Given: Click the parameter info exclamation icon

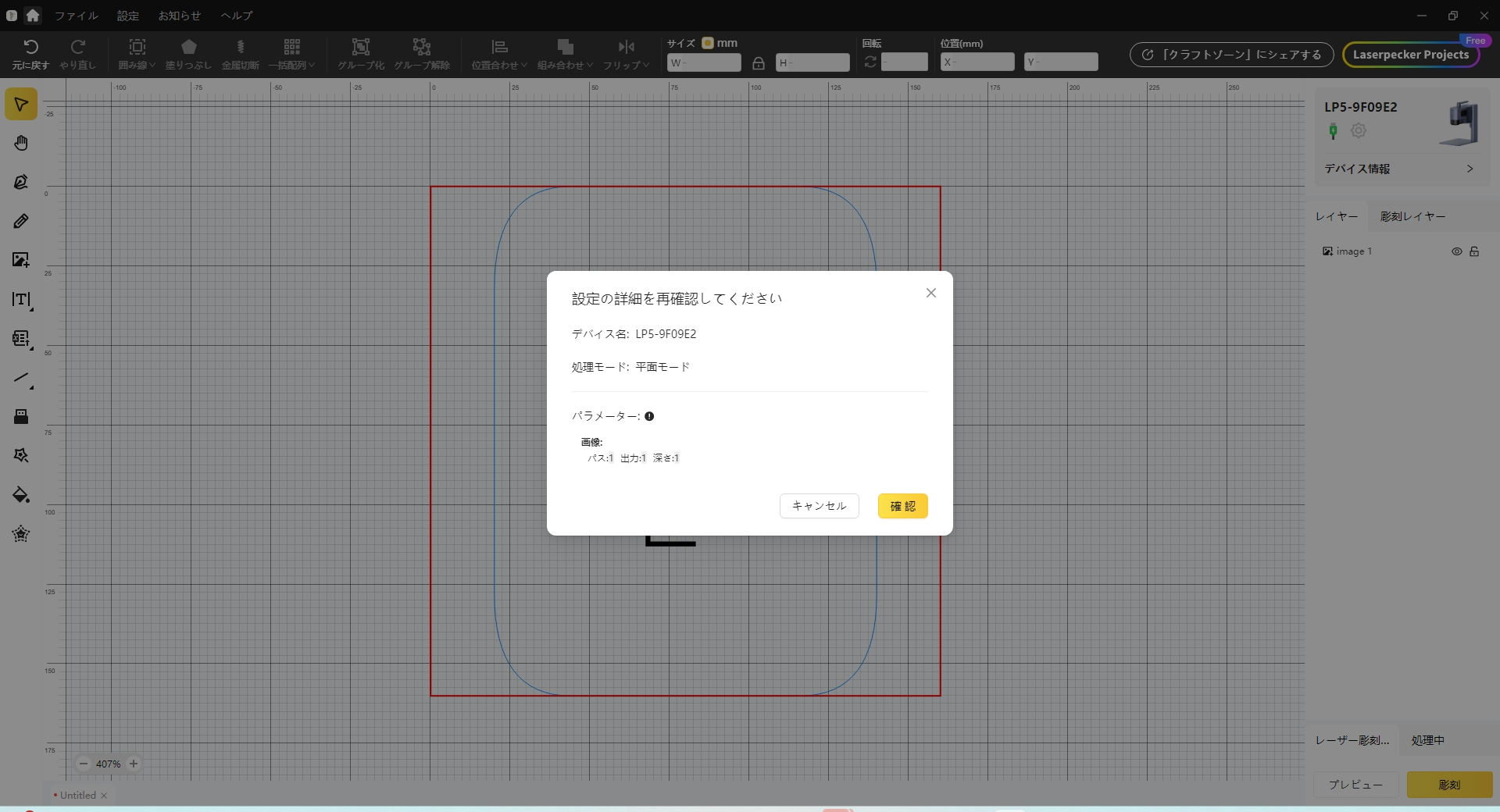Looking at the screenshot, I should 649,416.
